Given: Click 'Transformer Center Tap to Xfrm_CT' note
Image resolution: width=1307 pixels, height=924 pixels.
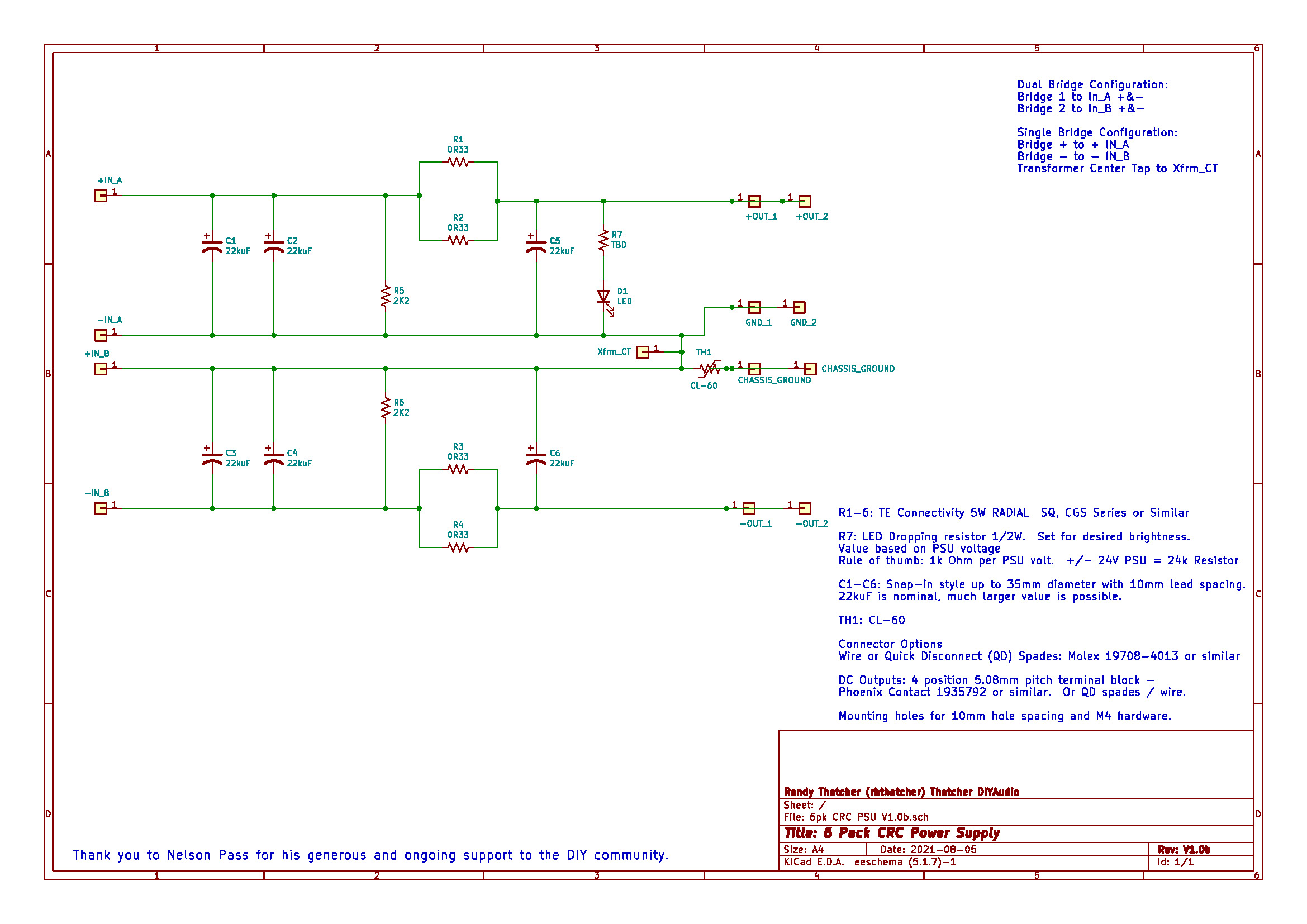Looking at the screenshot, I should (1117, 168).
